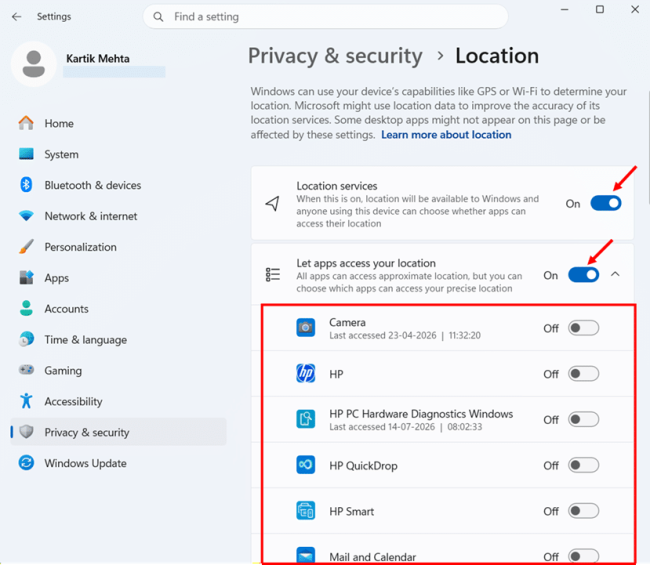The image size is (650, 565).
Task: Click the user profile avatar
Action: click(x=34, y=64)
